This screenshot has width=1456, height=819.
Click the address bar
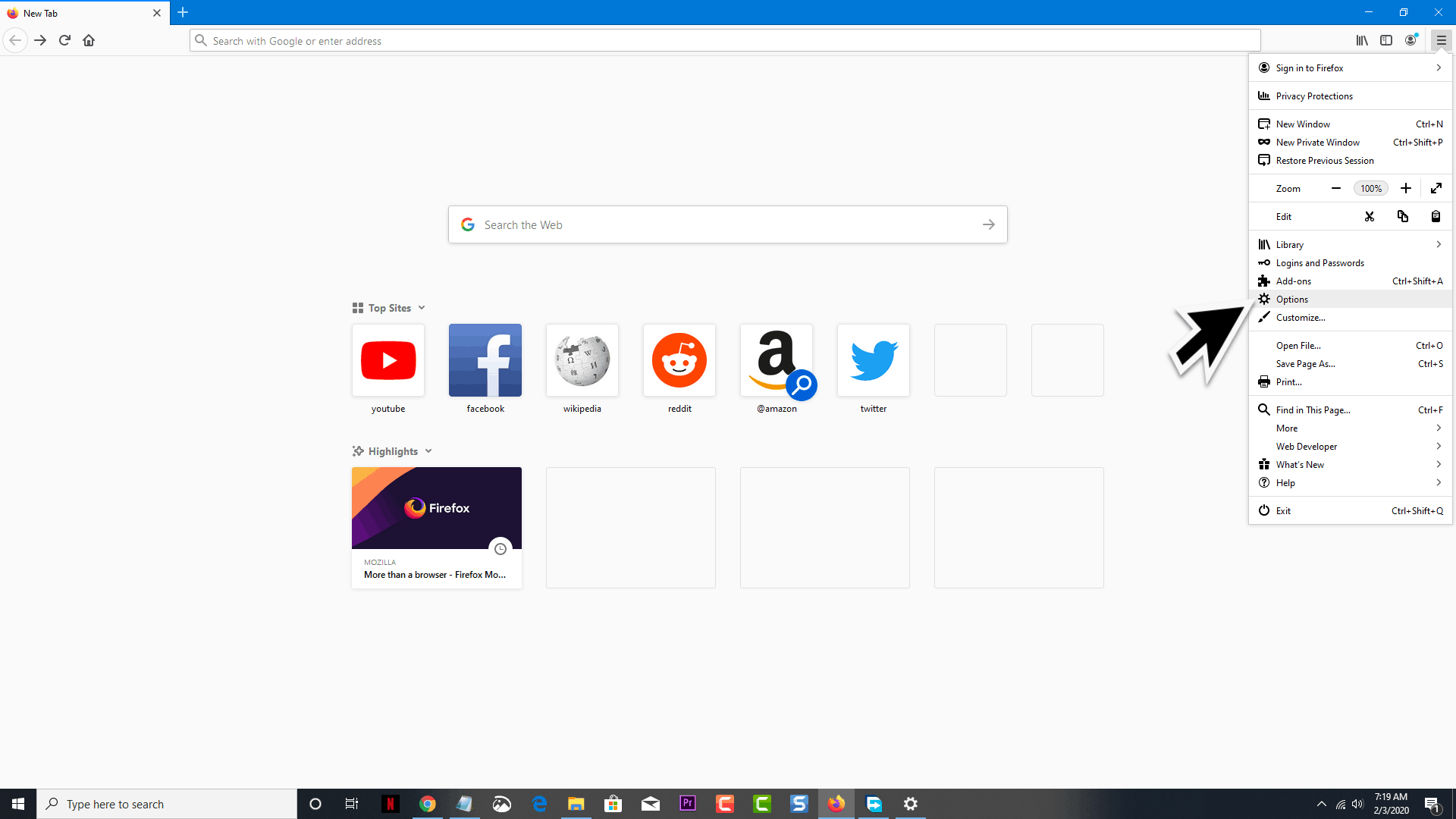coord(725,41)
